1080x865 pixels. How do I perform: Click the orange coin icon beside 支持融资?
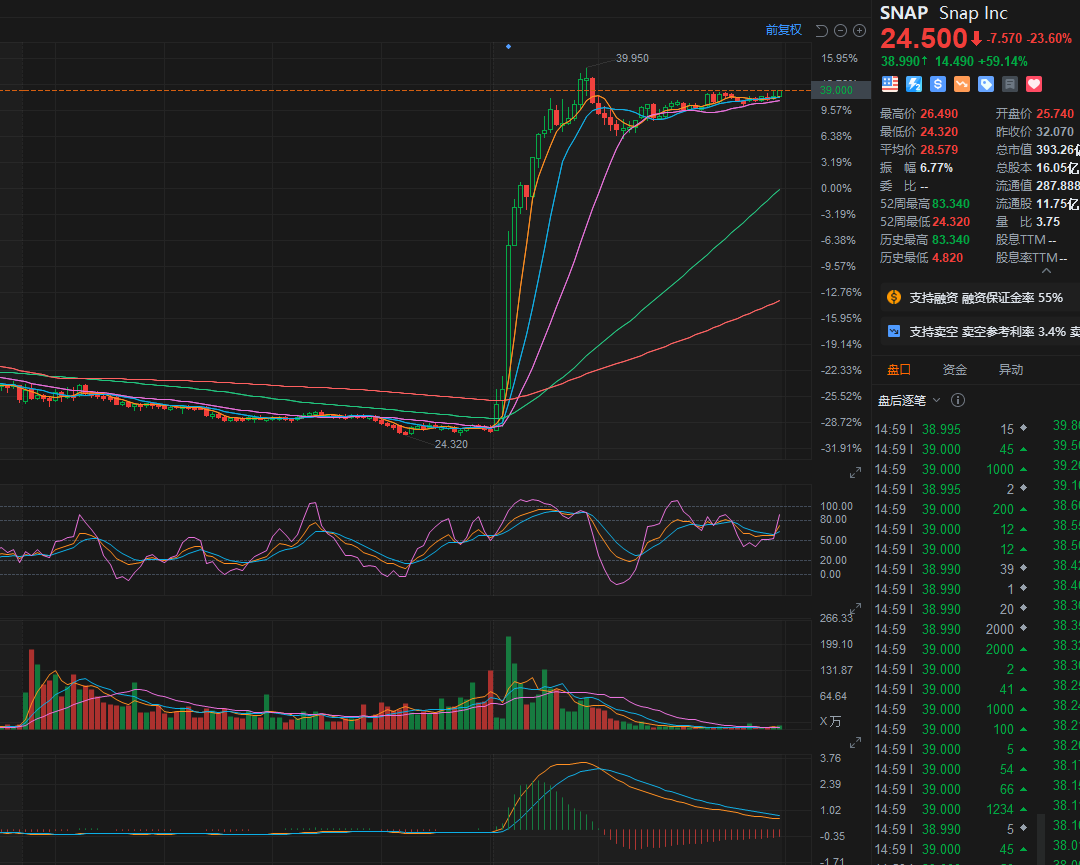coord(894,298)
